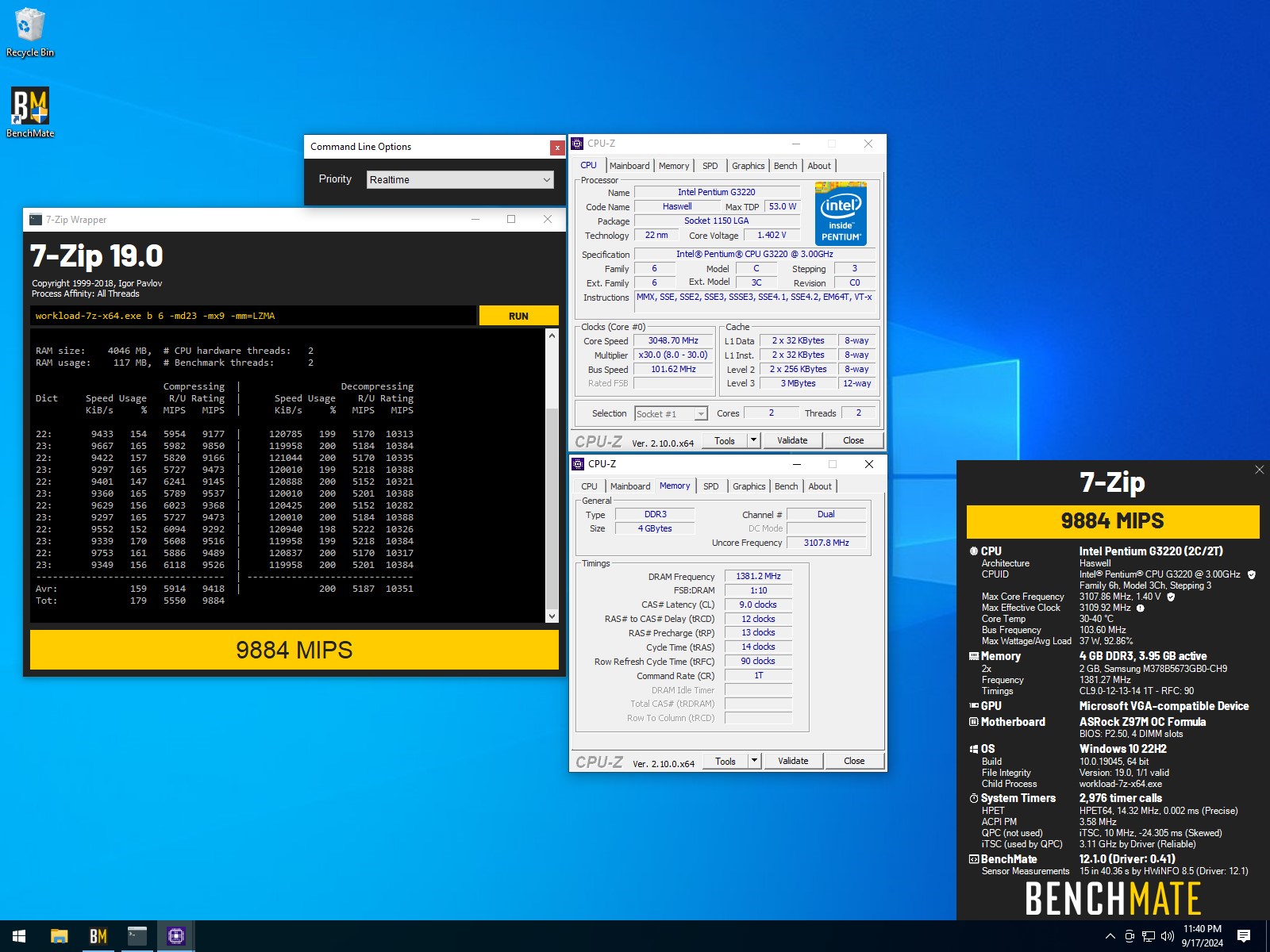Viewport: 1270px width, 952px height.
Task: Run the 7-Zip benchmark with RUN button
Action: (519, 316)
